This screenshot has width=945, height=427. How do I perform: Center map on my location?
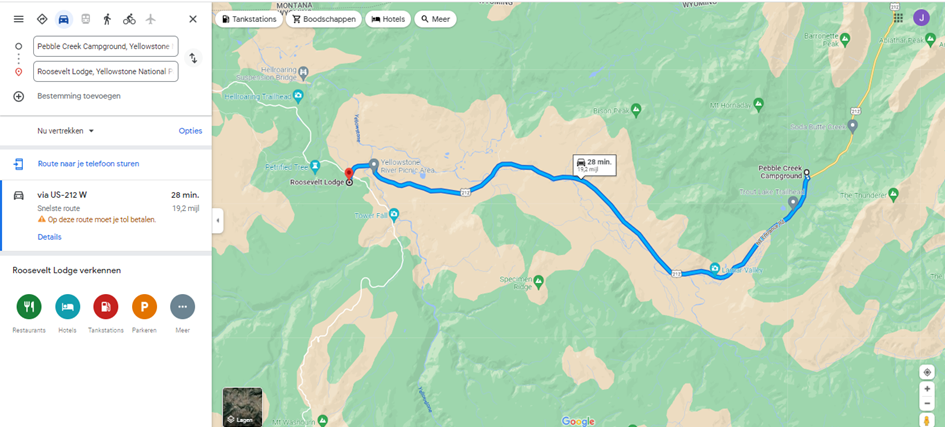[x=927, y=372]
